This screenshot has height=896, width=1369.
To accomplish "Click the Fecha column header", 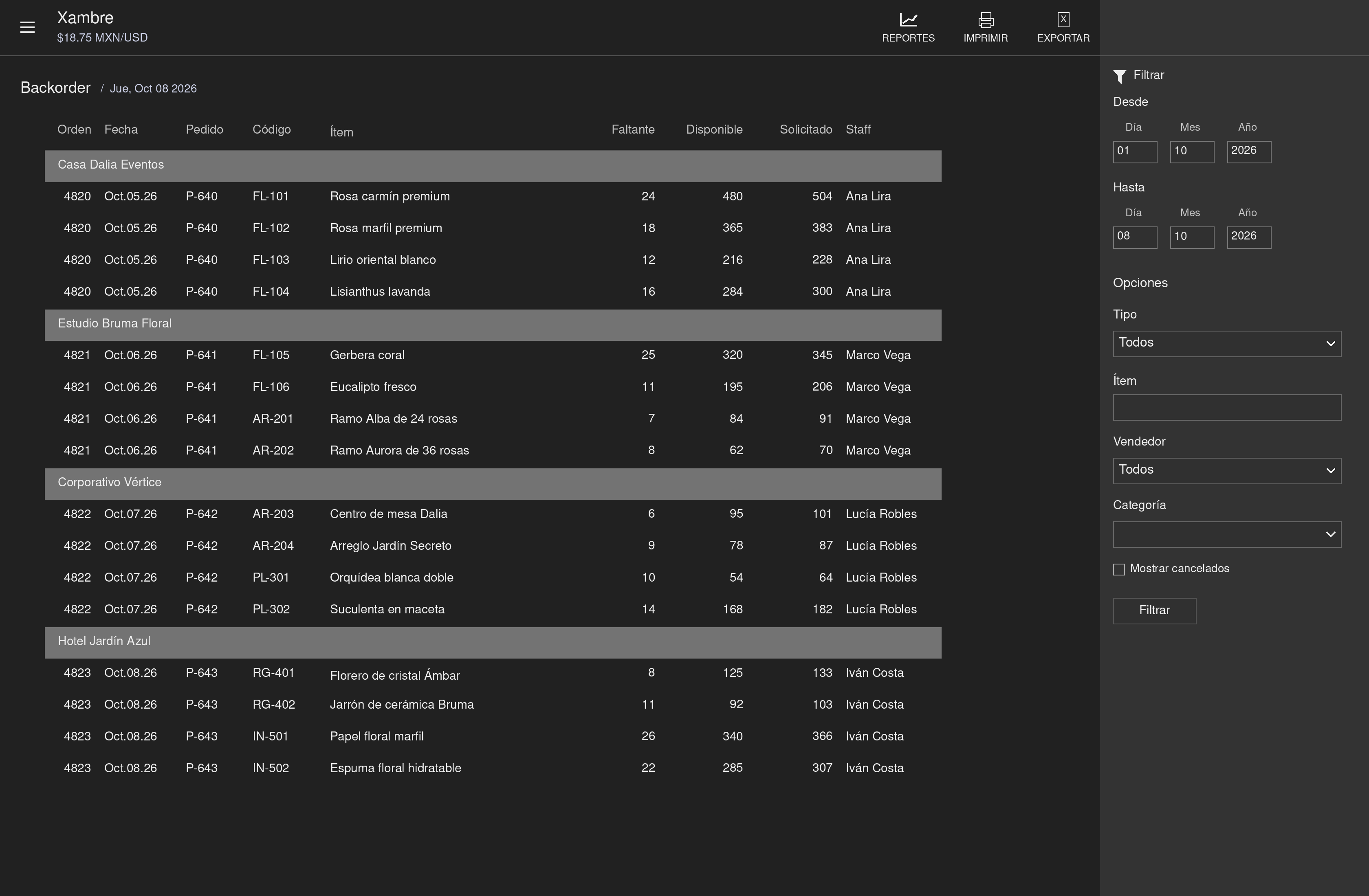I will coord(121,130).
